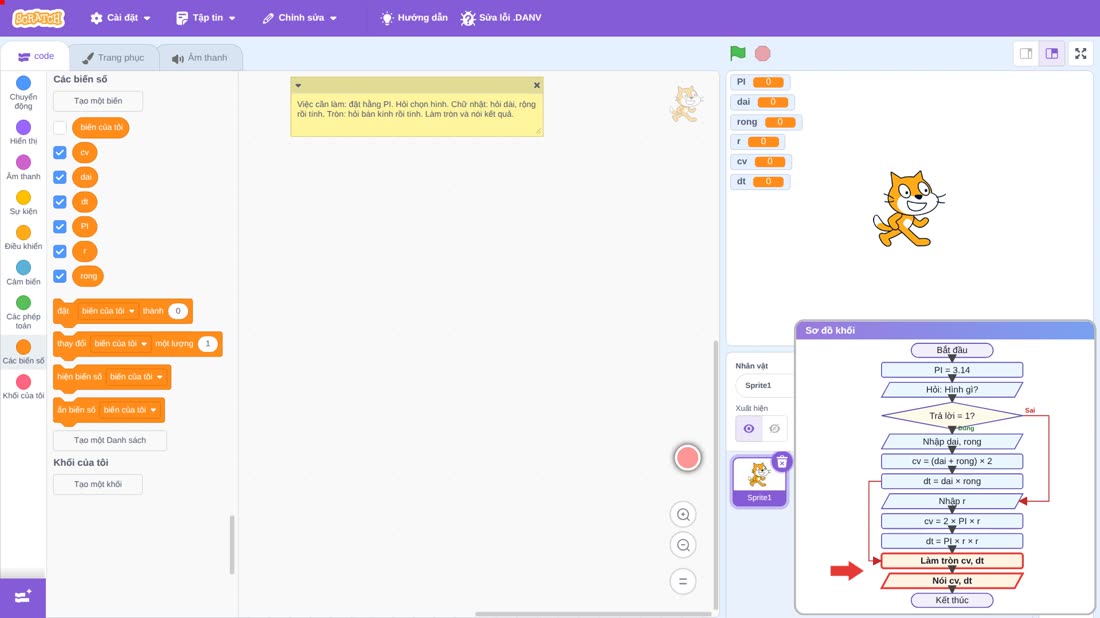This screenshot has height=618, width=1100.
Task: Hide the sprite using the crossed-eye icon
Action: [774, 429]
